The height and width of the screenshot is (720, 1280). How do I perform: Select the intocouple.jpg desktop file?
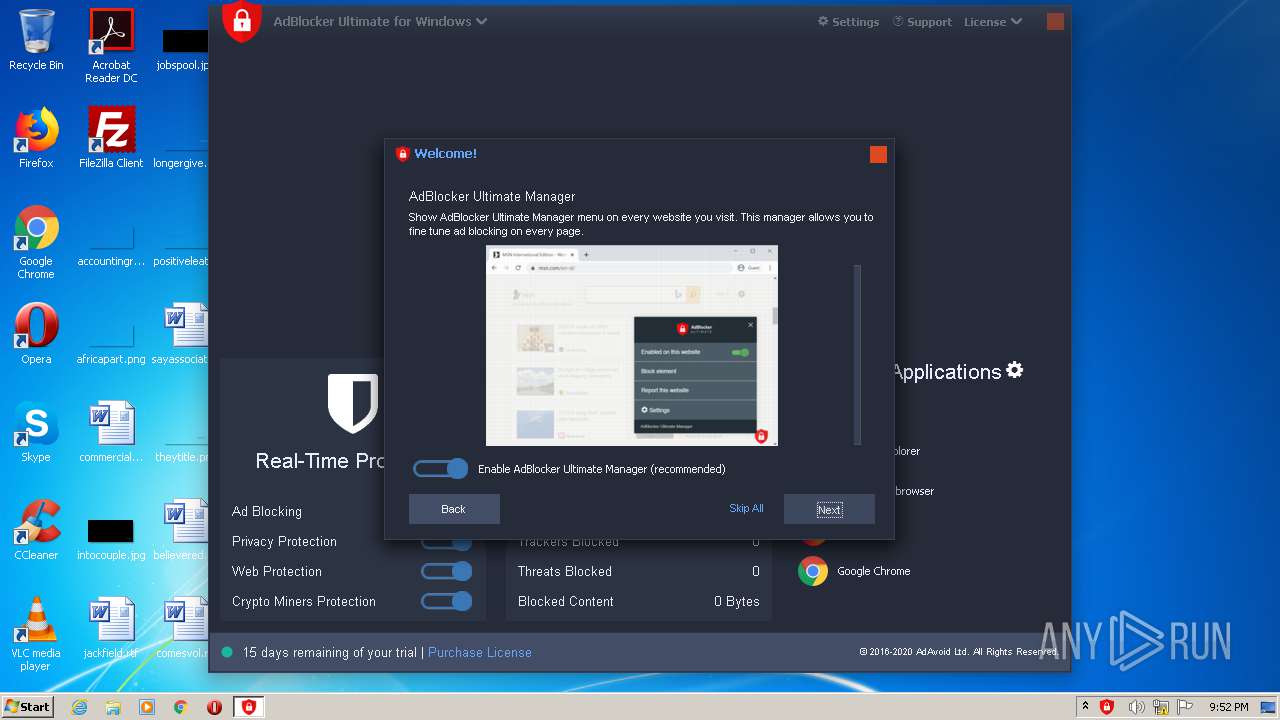[x=111, y=538]
